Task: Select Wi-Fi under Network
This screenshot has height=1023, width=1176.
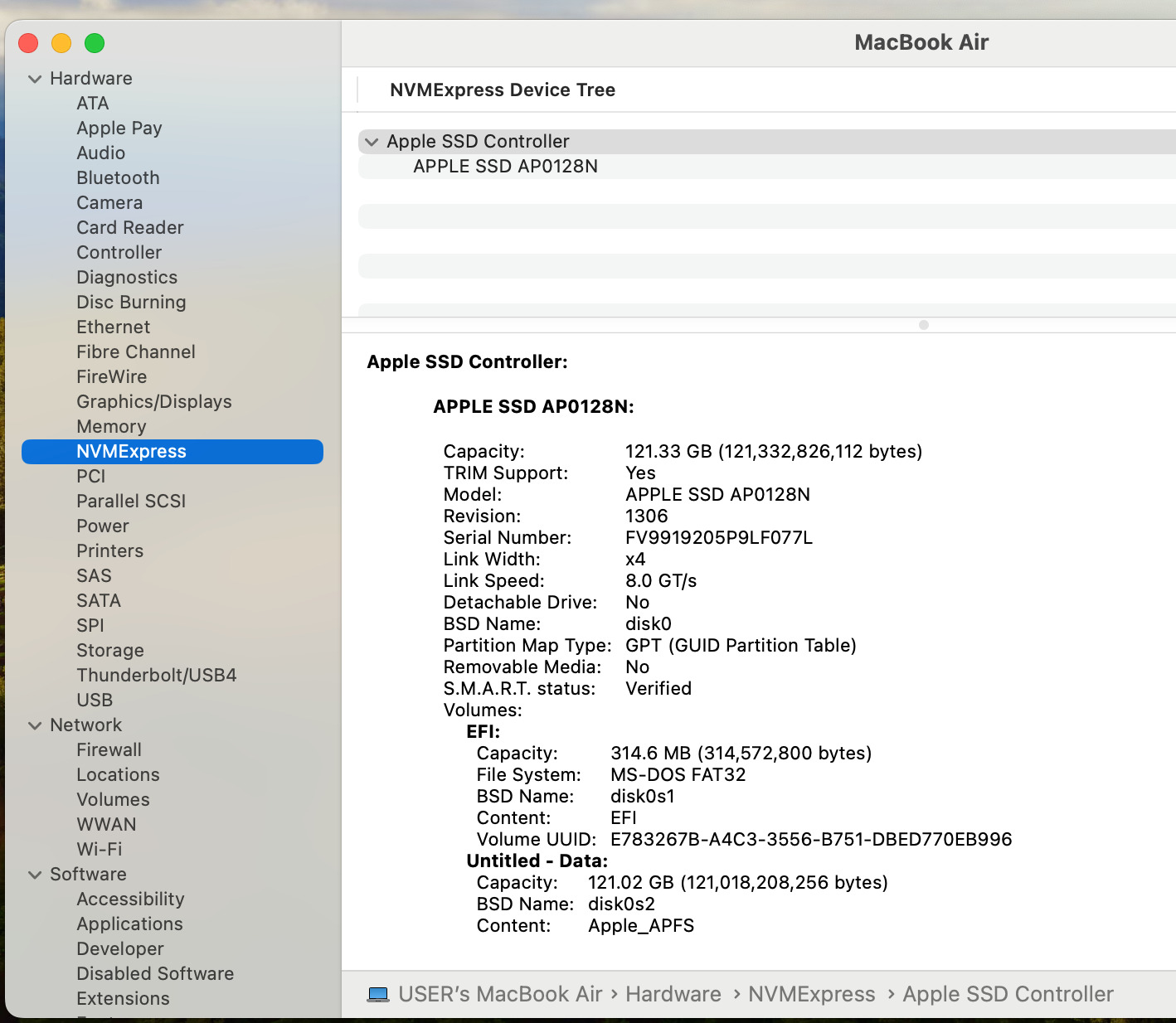Action: coord(98,849)
